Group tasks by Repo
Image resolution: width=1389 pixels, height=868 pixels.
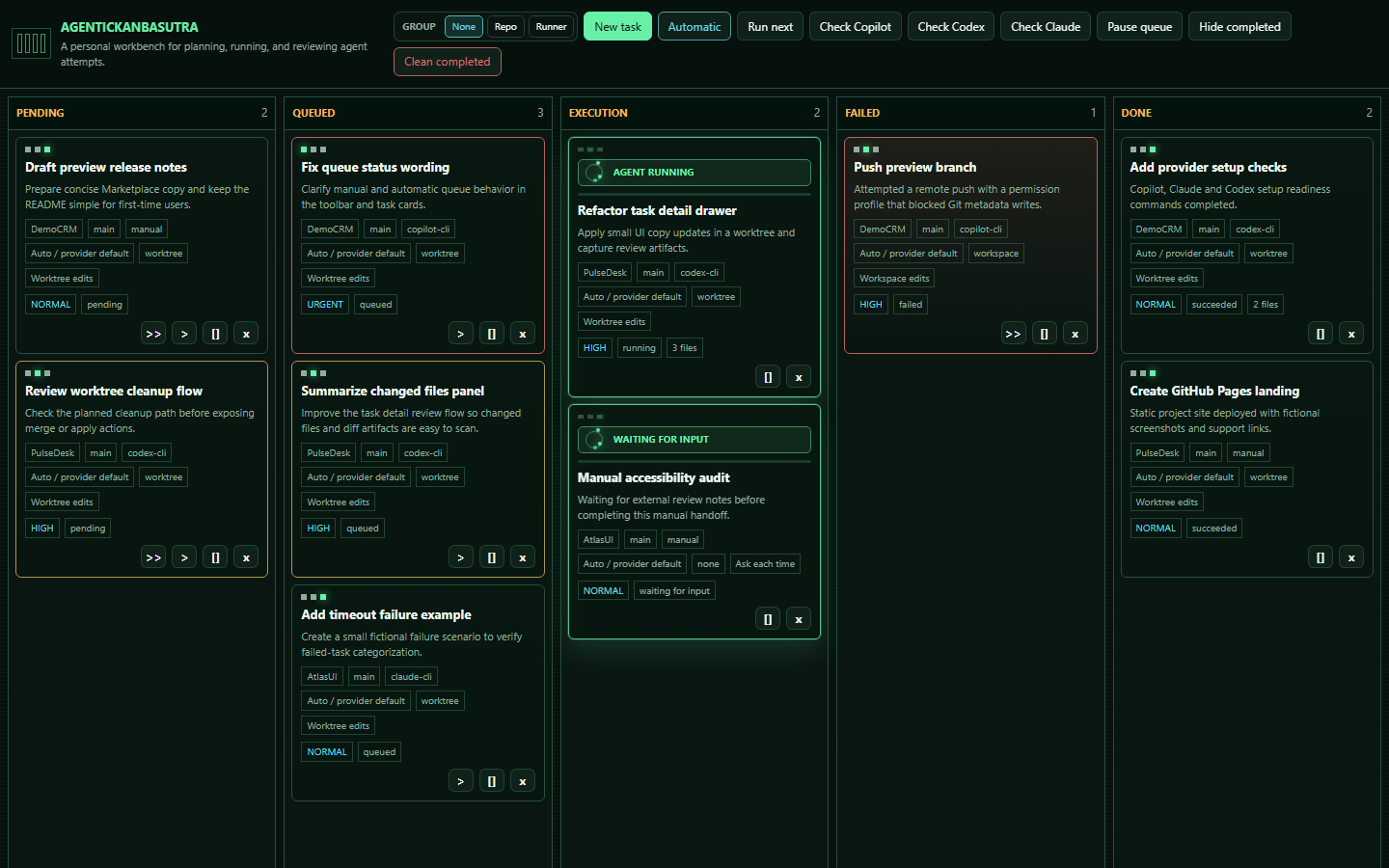(x=505, y=27)
